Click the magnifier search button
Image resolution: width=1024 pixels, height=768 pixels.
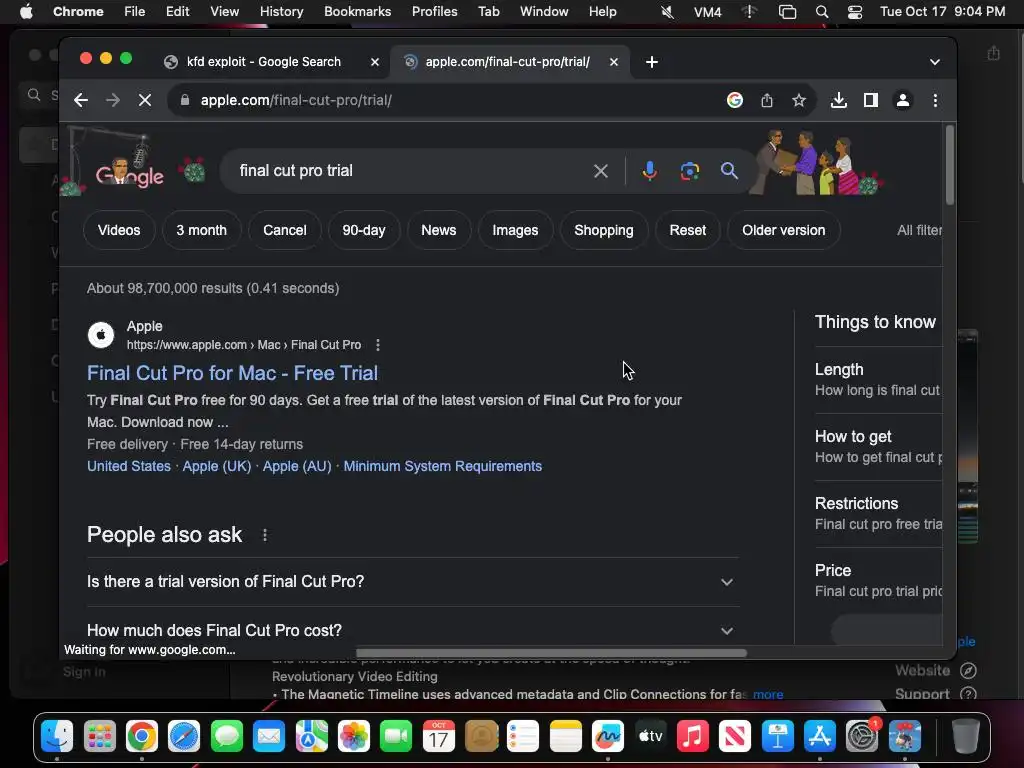729,171
